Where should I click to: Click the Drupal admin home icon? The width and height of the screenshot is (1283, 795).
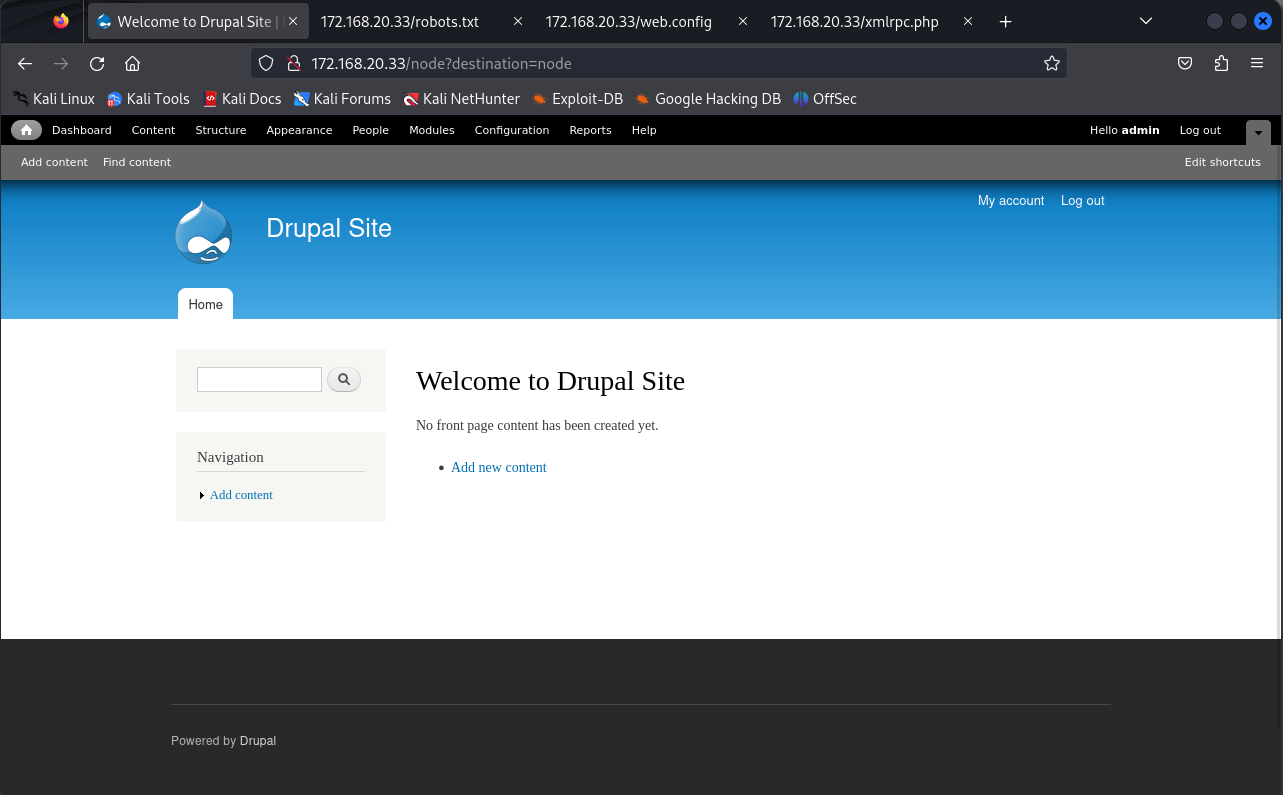point(26,130)
